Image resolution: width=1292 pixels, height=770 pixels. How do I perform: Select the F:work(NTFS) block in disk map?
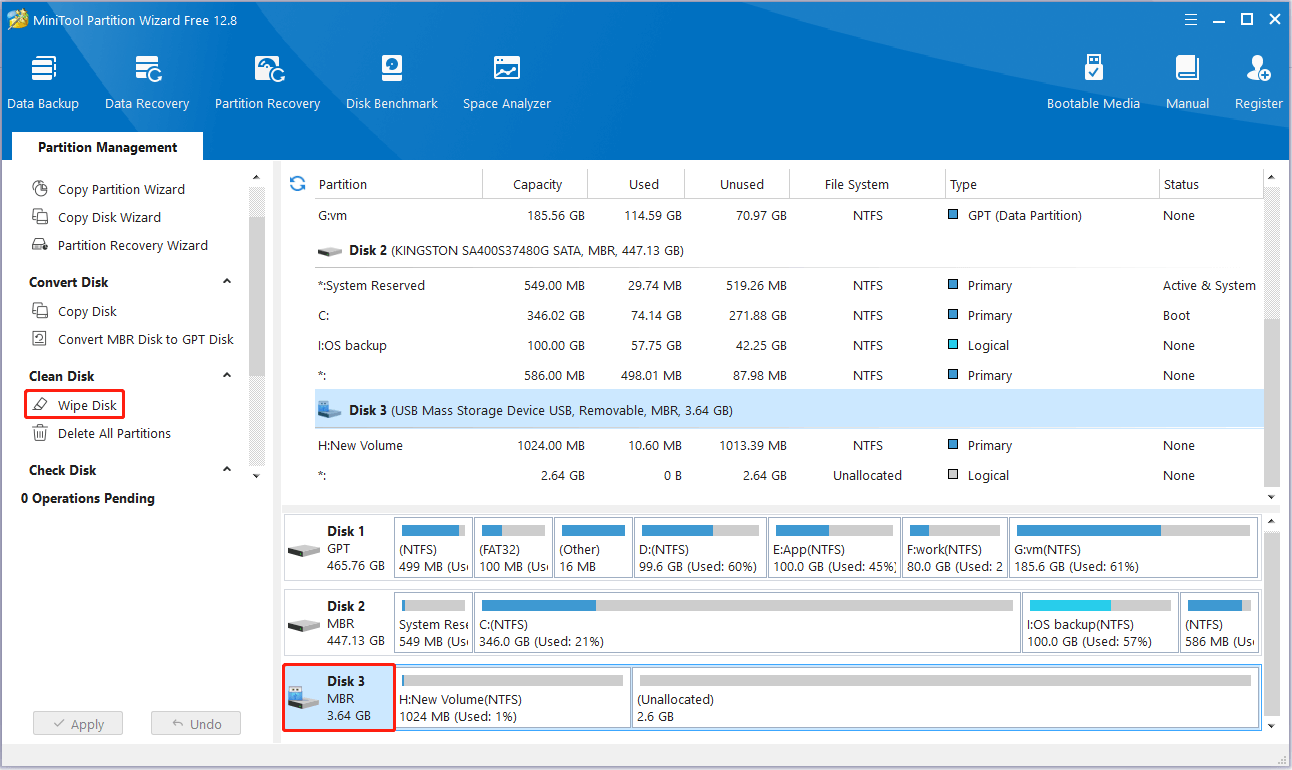coord(954,548)
